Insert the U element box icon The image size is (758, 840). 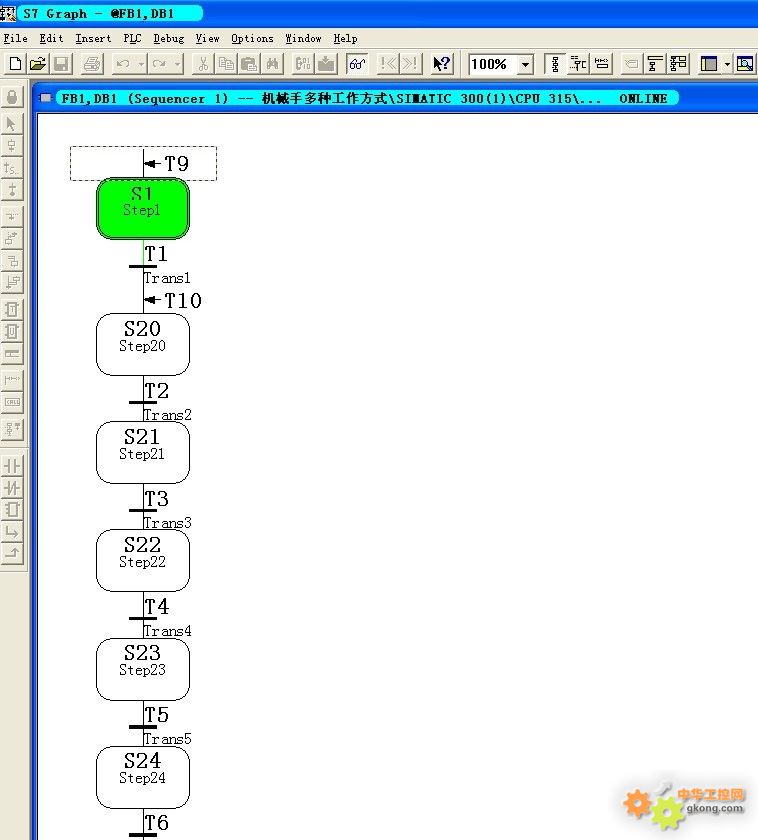pos(12,331)
